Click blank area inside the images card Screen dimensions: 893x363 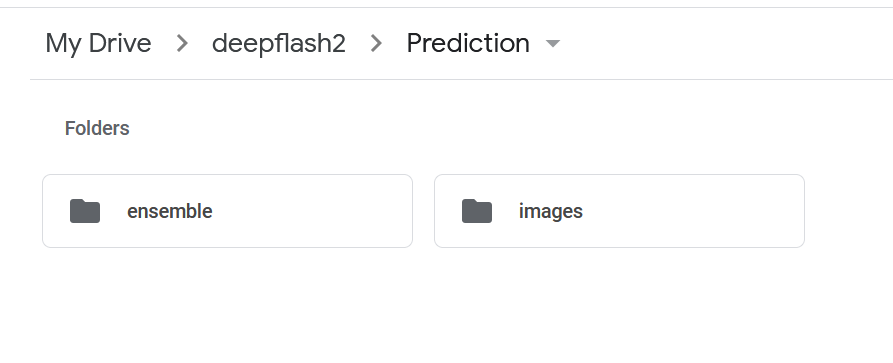[695, 211]
